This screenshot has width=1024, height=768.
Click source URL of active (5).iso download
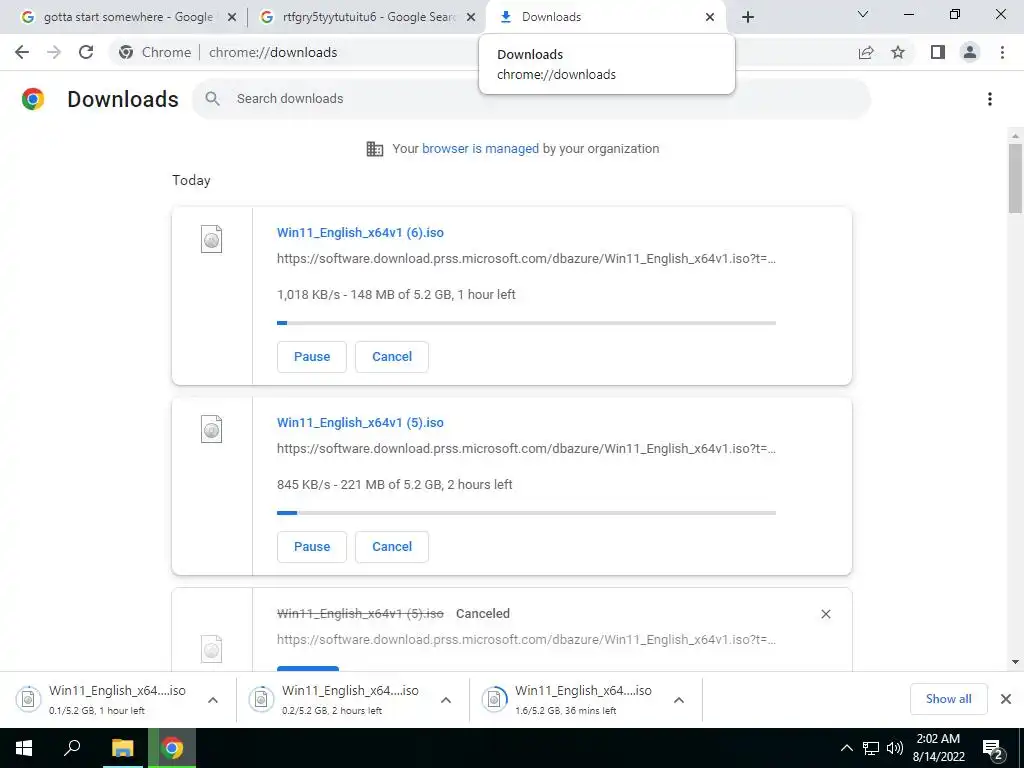(526, 449)
